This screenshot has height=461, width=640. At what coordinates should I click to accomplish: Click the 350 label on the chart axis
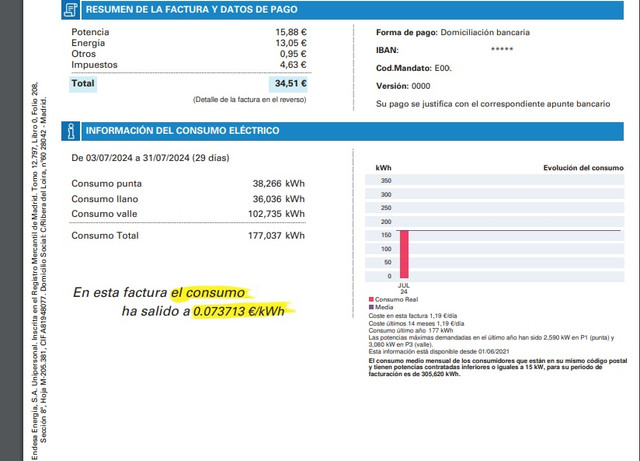[x=386, y=180]
